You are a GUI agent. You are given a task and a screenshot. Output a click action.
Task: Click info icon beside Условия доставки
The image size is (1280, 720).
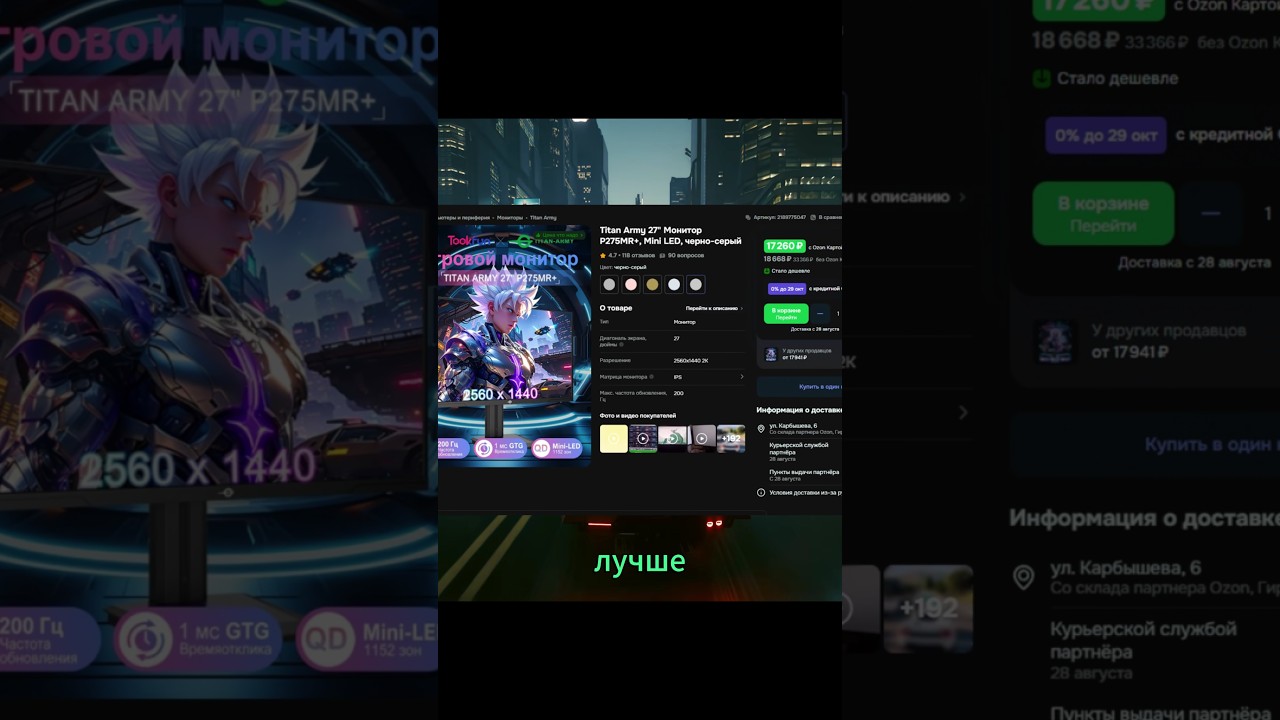(x=761, y=492)
